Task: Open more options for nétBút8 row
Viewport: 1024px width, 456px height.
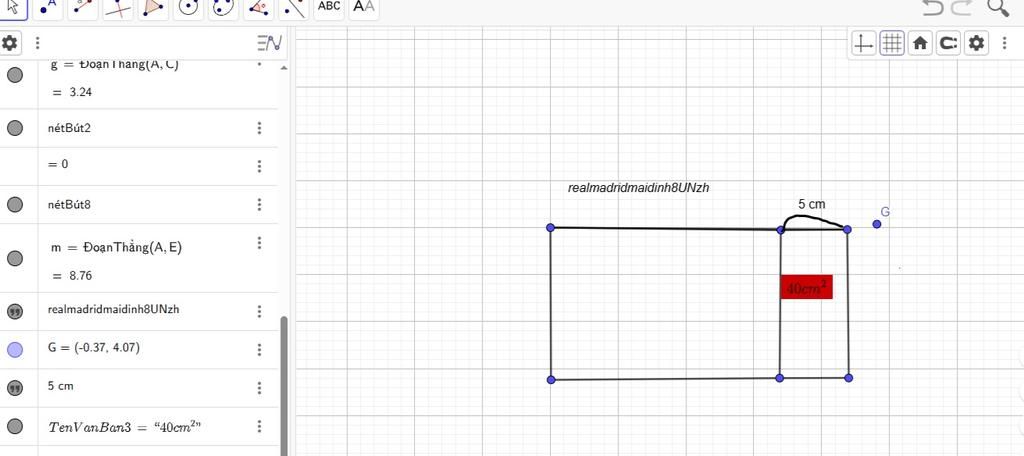Action: point(259,205)
